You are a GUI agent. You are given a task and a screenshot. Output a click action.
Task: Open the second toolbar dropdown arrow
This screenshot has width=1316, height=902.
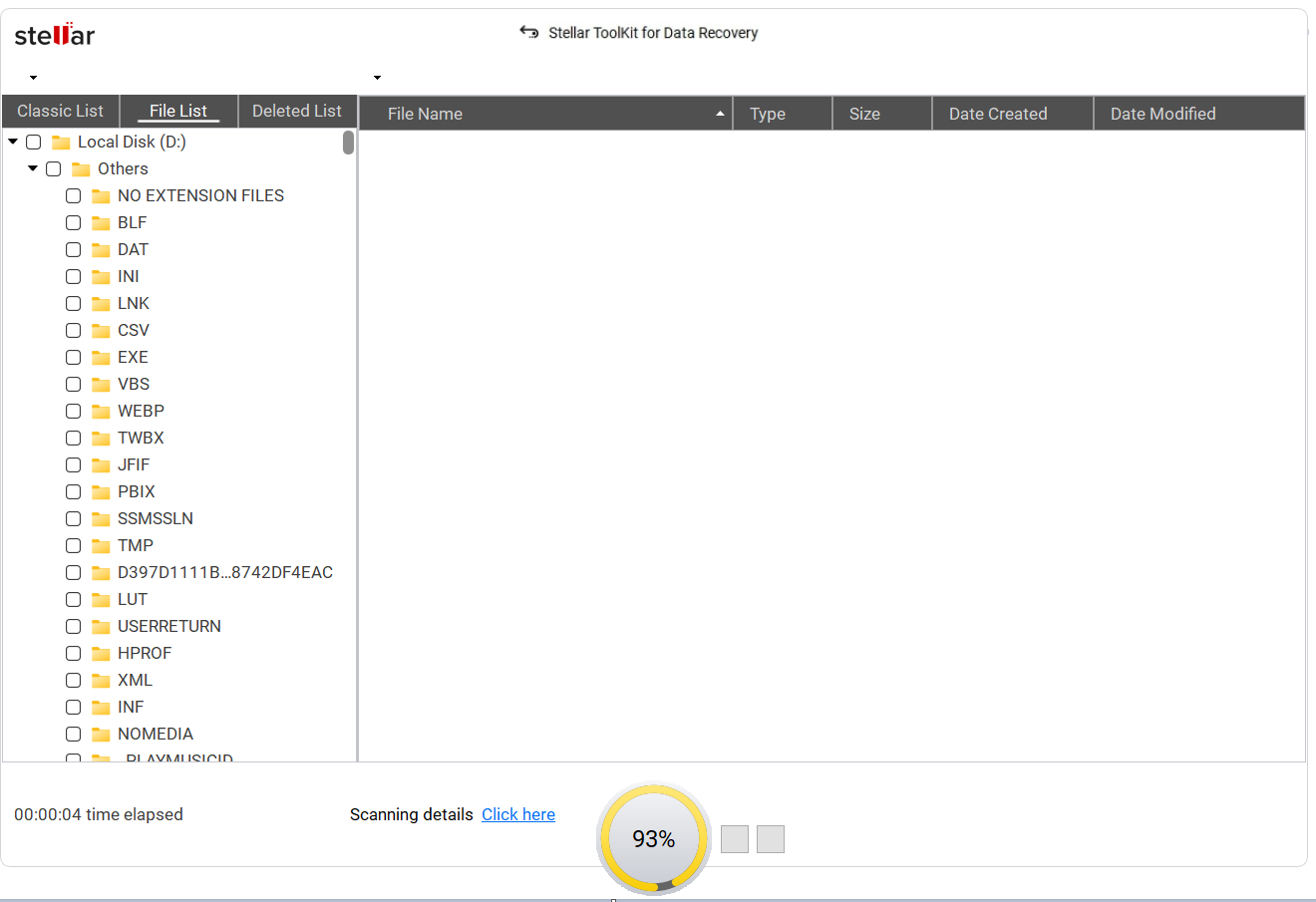tap(377, 78)
